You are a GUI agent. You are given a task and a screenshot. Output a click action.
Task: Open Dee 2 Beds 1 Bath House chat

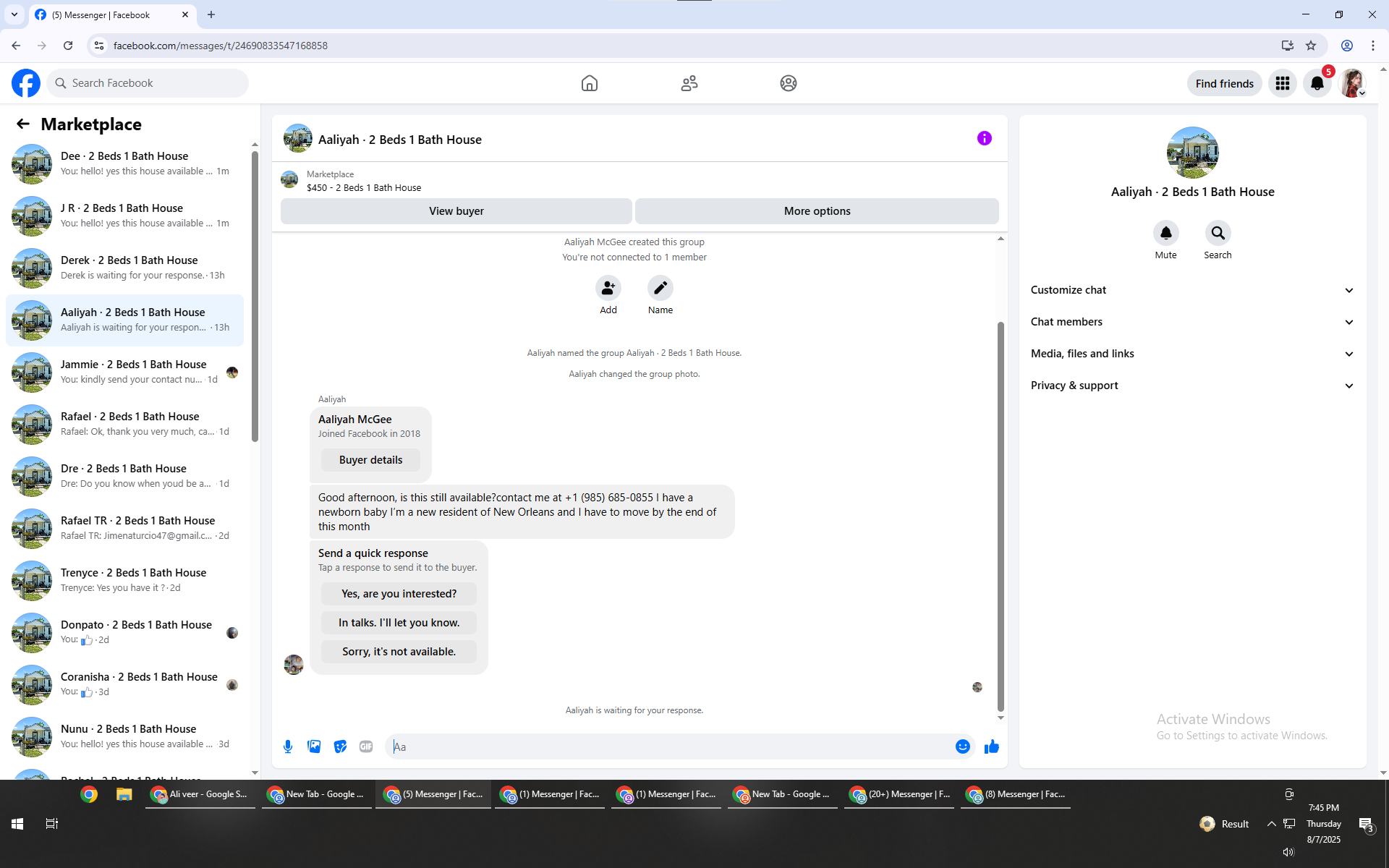pyautogui.click(x=124, y=164)
